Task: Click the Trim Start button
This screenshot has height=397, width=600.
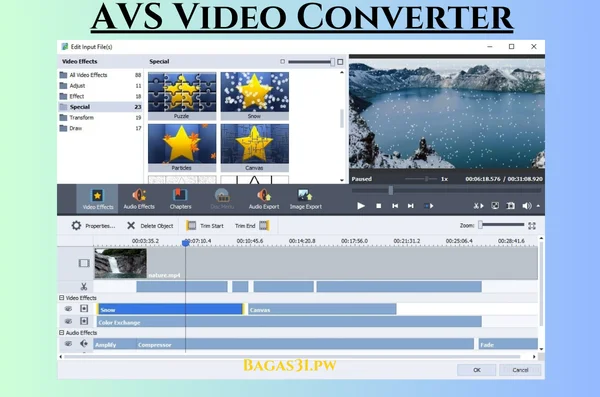Action: pyautogui.click(x=204, y=225)
